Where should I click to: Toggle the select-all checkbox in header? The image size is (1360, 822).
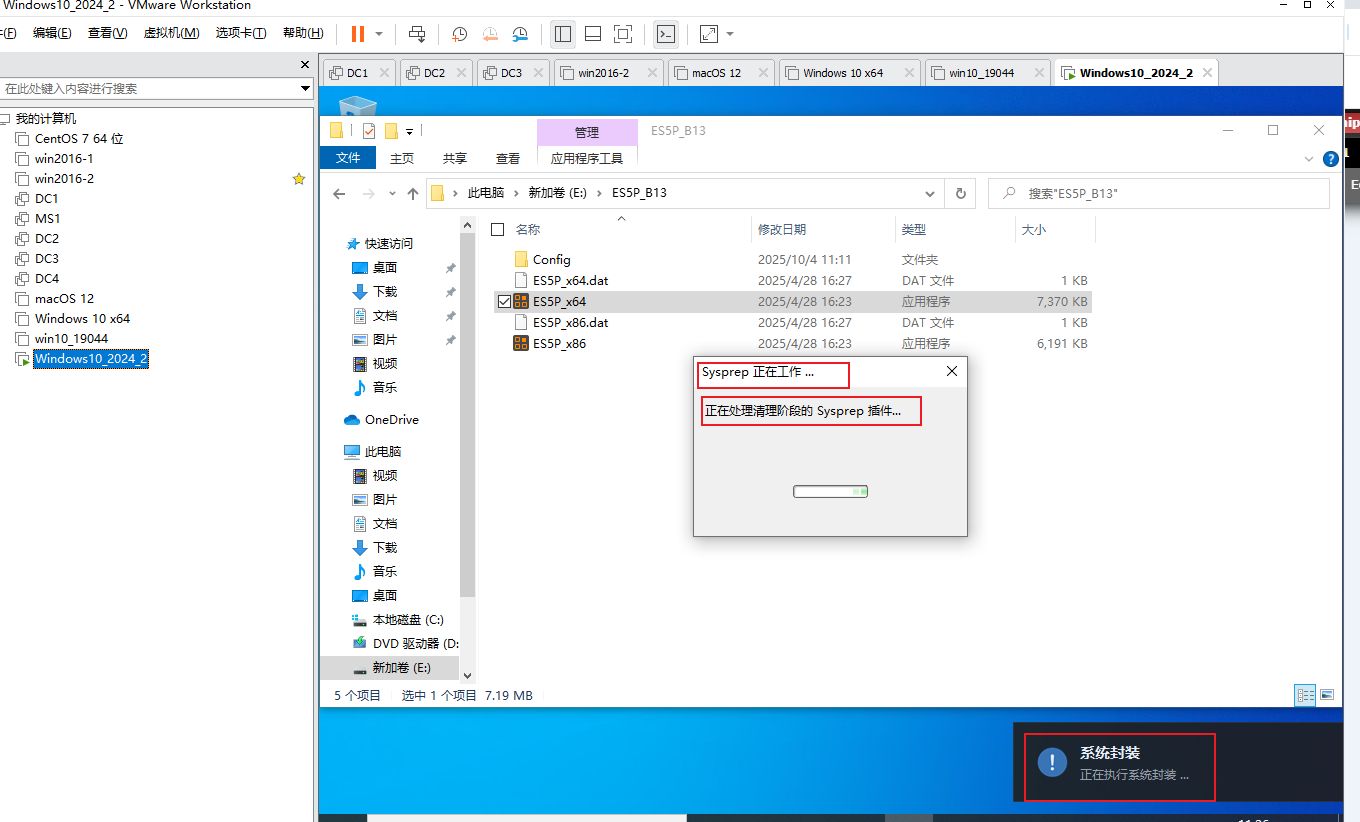(498, 230)
